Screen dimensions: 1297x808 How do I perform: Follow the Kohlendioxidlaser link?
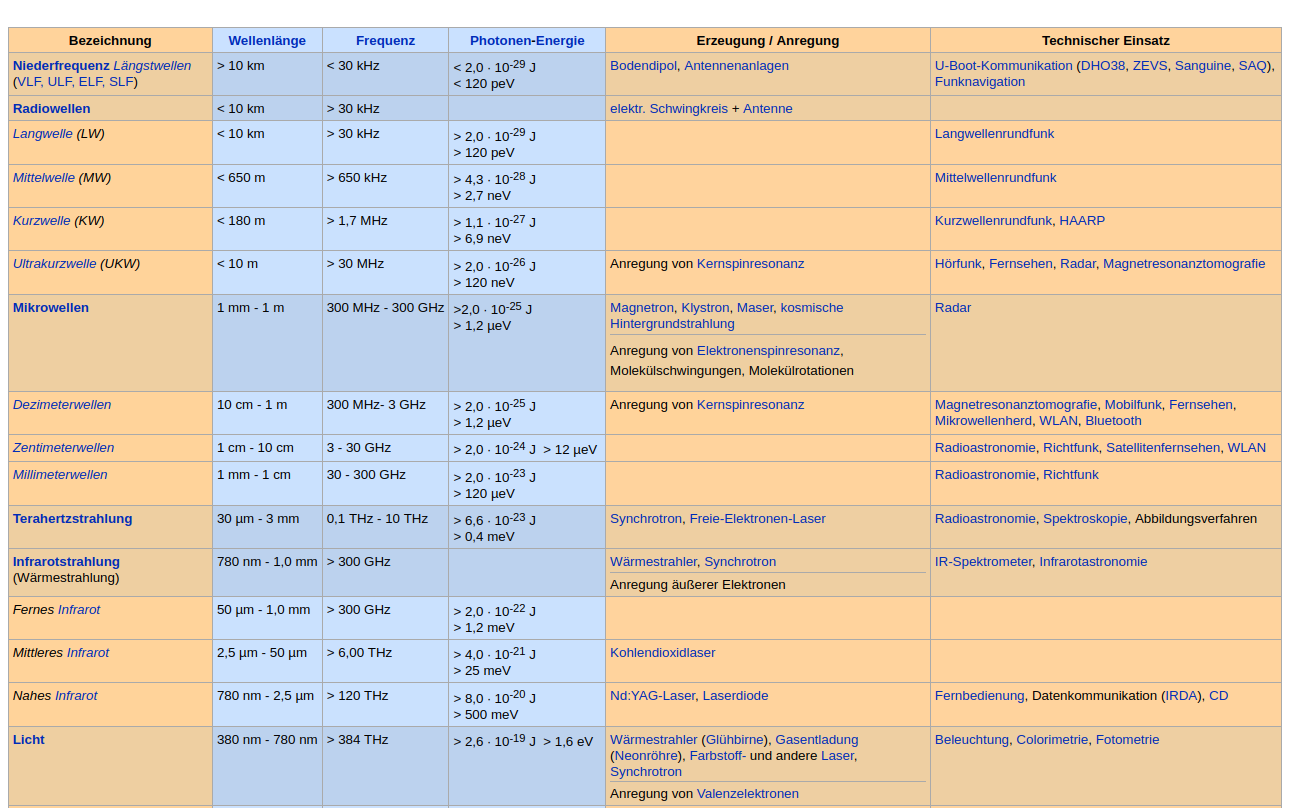pos(662,653)
